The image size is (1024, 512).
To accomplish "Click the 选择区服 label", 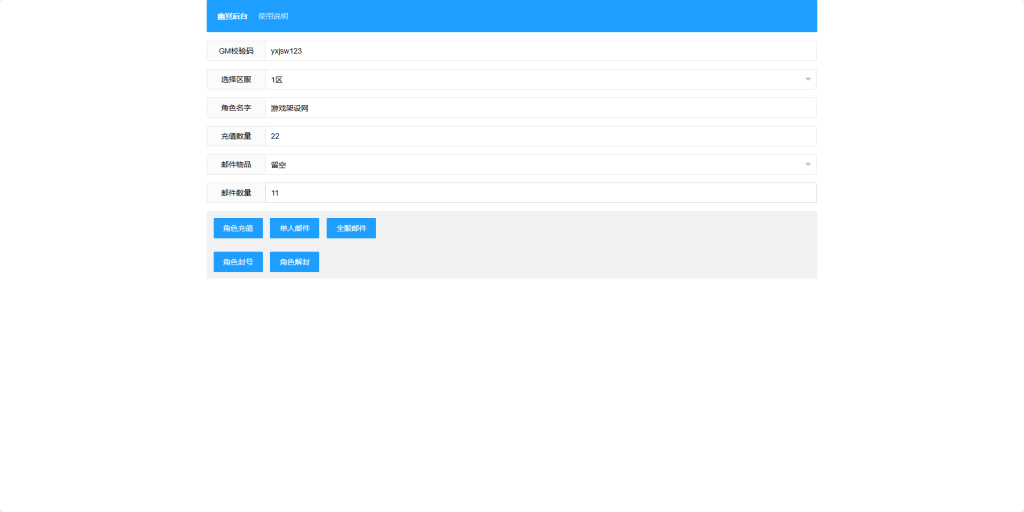I will point(236,80).
